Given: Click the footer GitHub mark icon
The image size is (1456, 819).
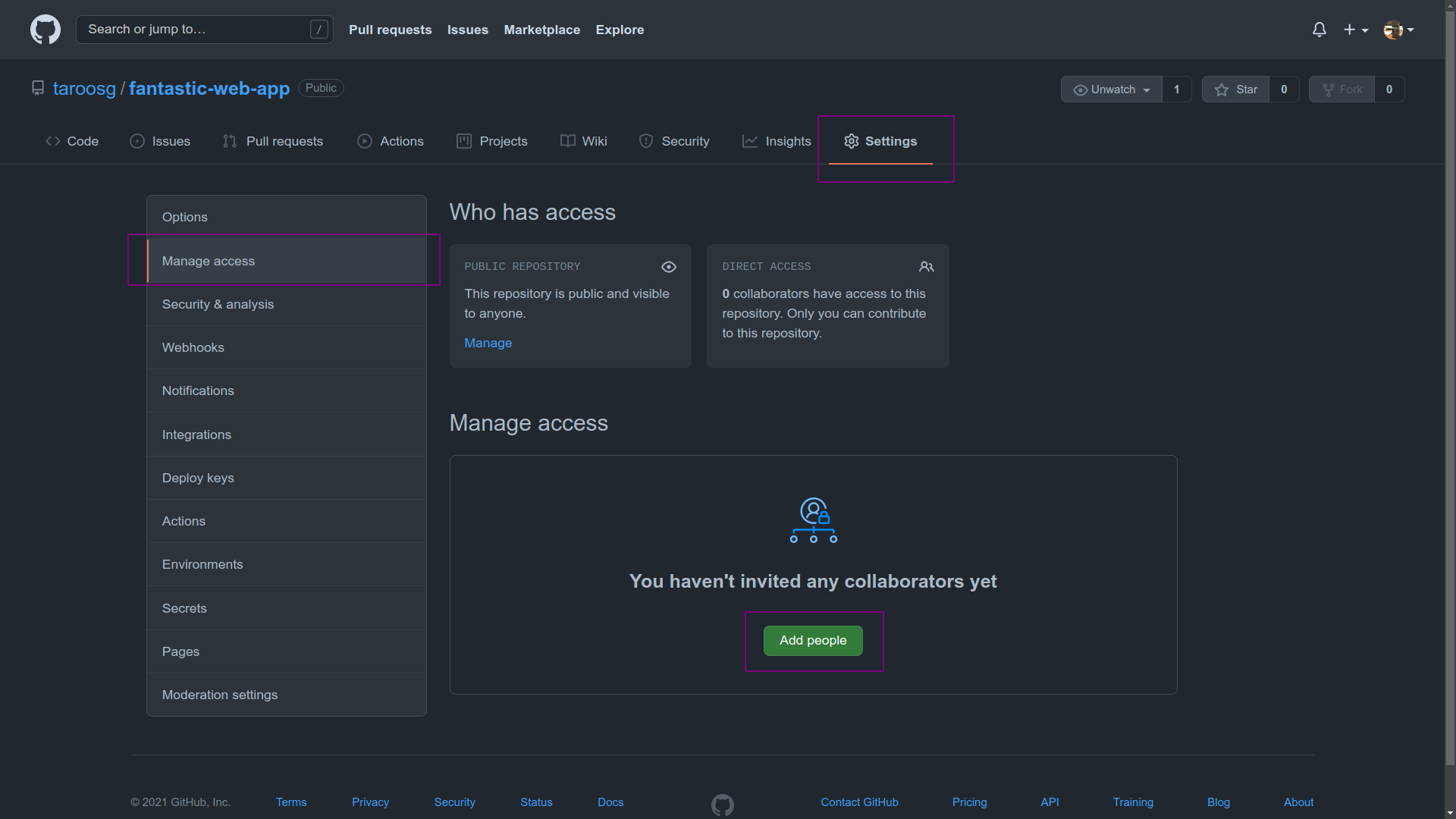Looking at the screenshot, I should [x=723, y=805].
